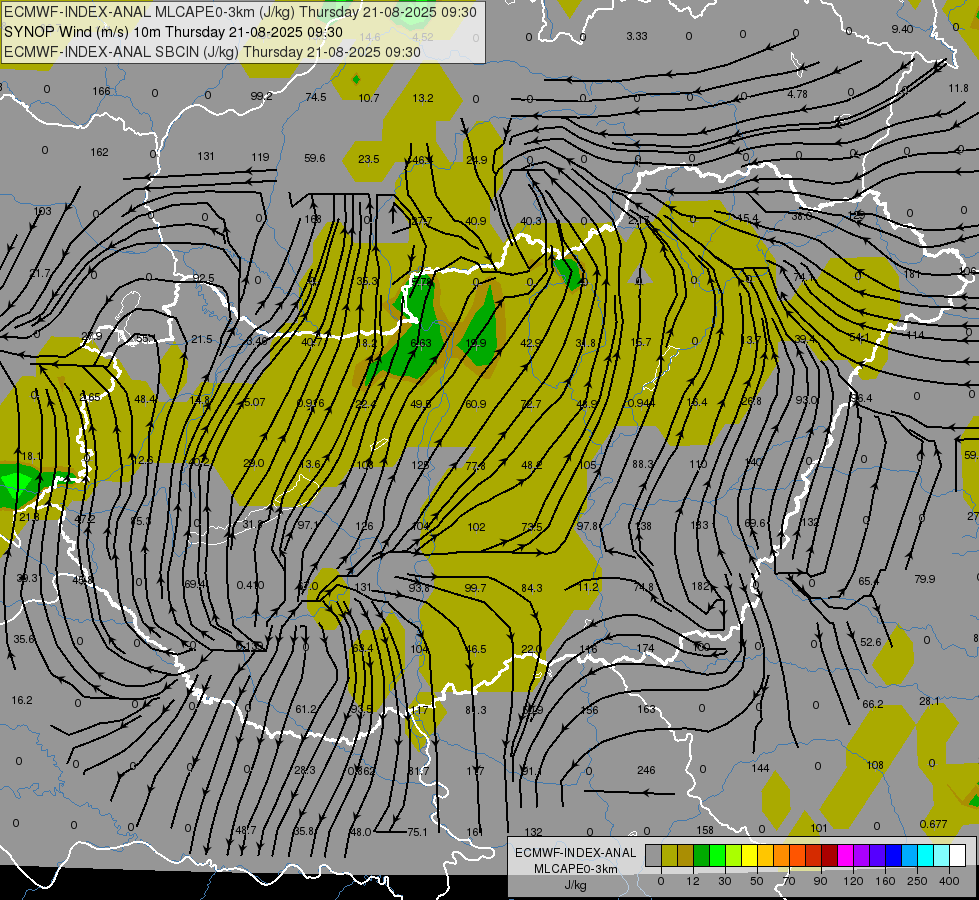Click the map value 23.5
This screenshot has height=900, width=979.
368,159
